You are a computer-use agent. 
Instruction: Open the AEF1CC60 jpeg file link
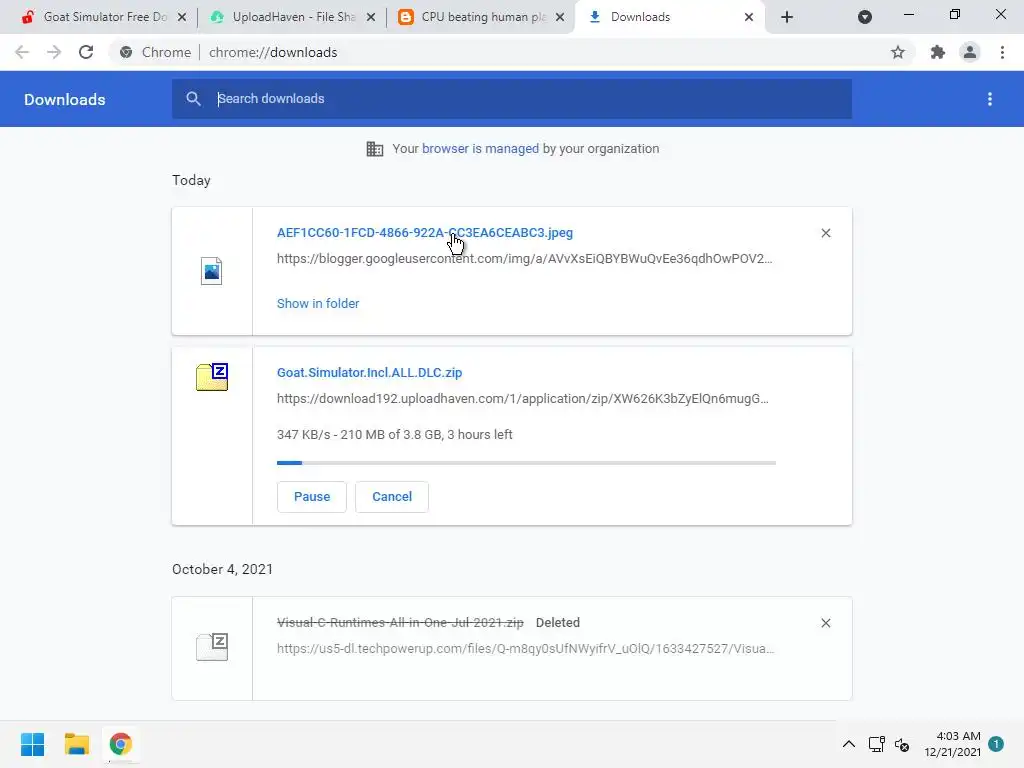pos(424,233)
